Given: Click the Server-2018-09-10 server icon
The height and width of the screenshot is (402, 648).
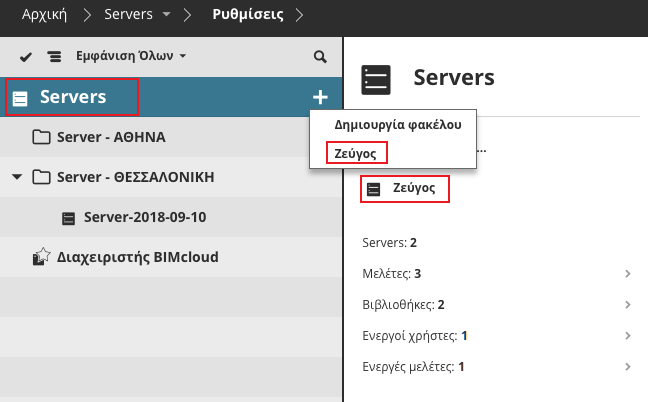Looking at the screenshot, I should [x=69, y=217].
